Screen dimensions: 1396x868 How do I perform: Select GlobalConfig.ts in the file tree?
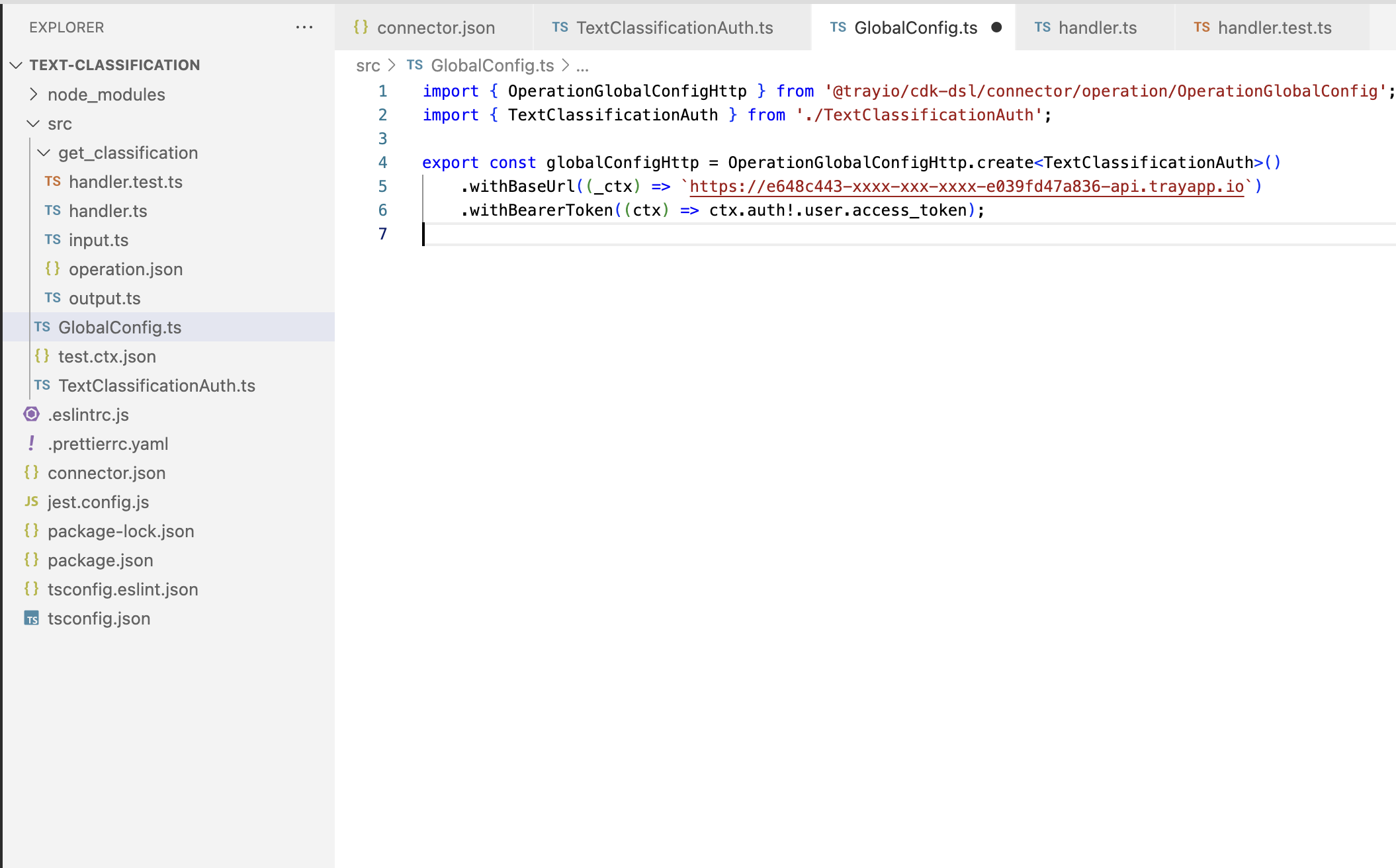coord(120,327)
